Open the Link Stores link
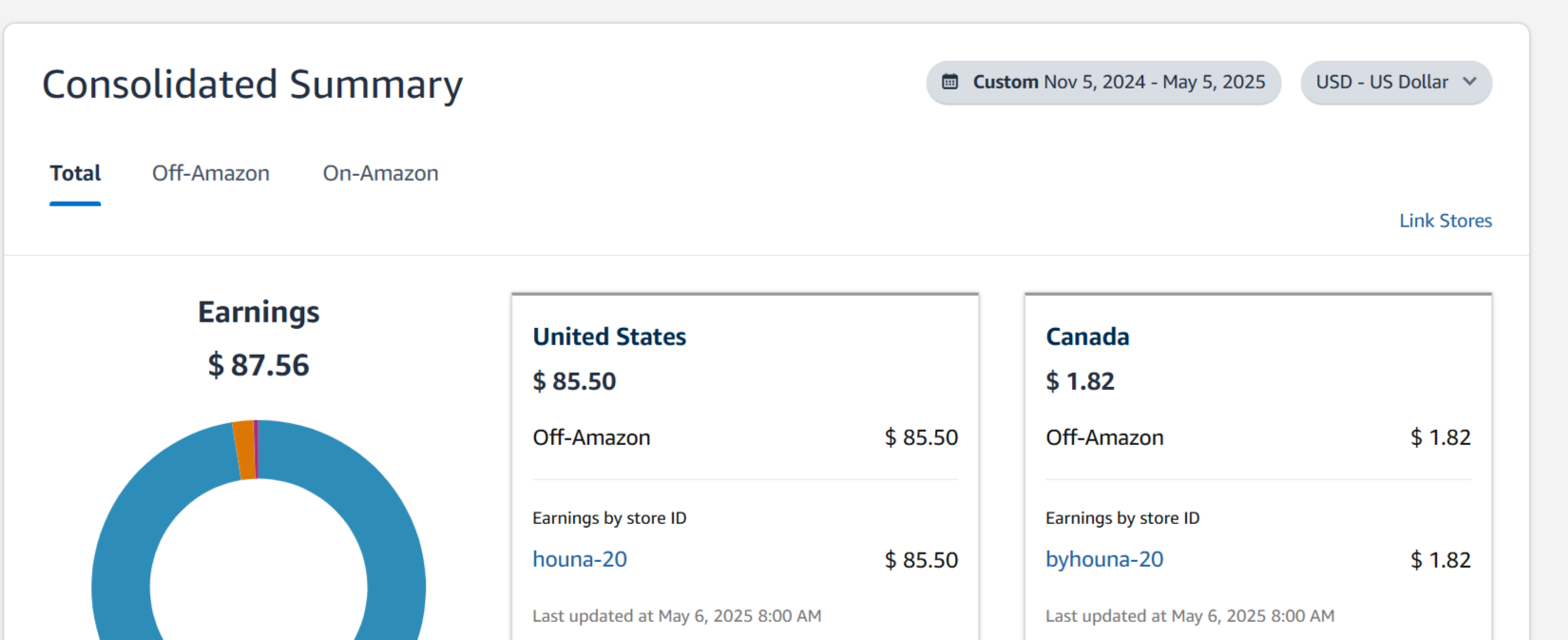 click(1445, 221)
